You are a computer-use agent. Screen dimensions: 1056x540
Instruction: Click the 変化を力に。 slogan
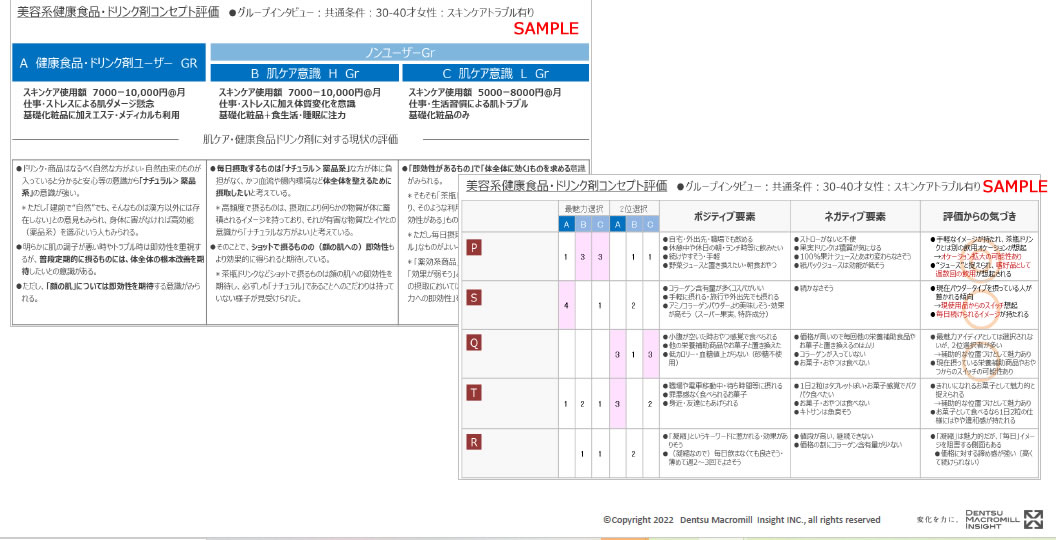point(937,520)
